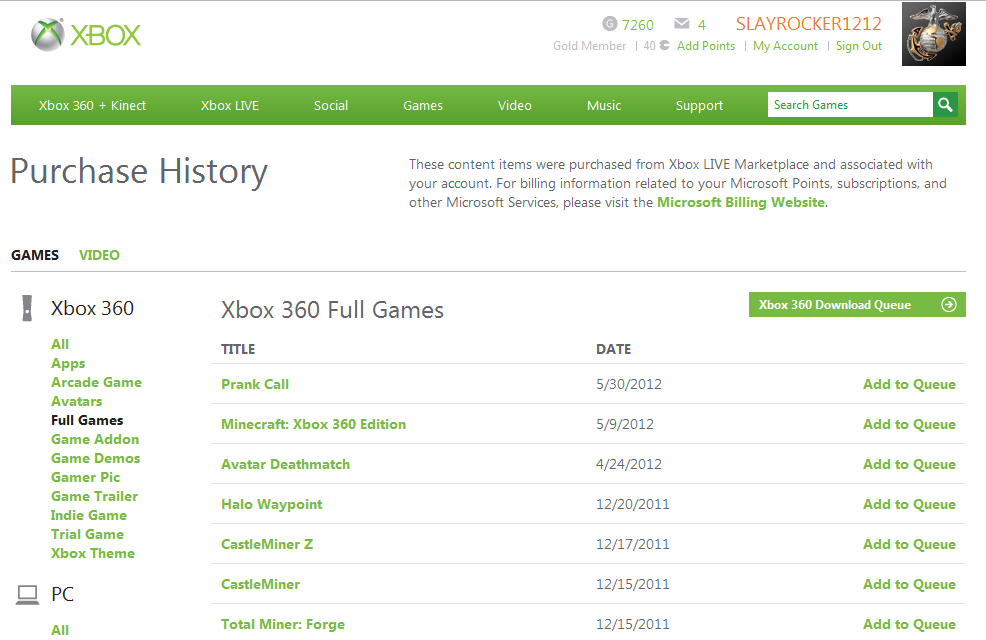Click the Sign Out link
The height and width of the screenshot is (640, 986).
click(858, 46)
